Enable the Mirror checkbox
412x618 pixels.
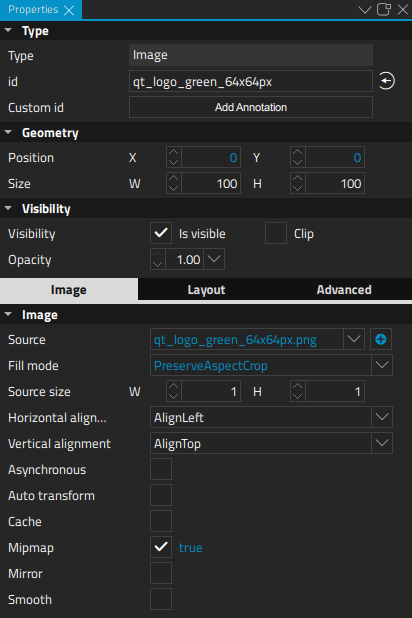pos(161,573)
